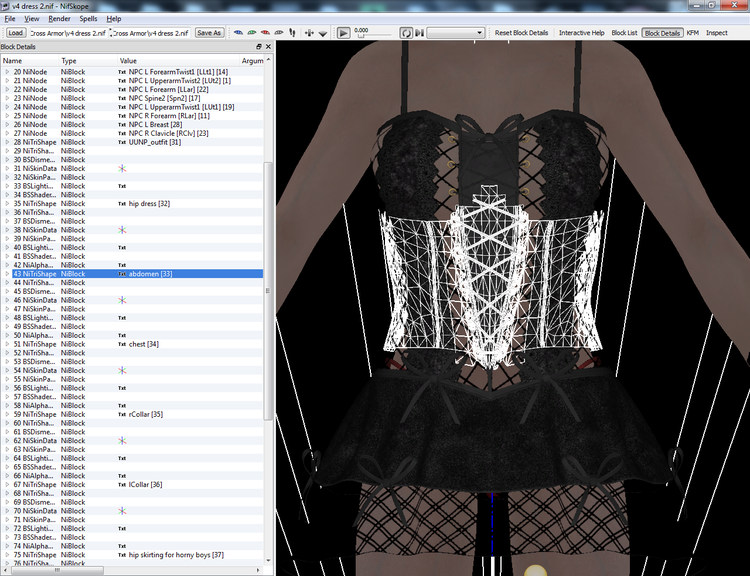This screenshot has width=750, height=576.
Task: Click the Txt icon in the chest row
Action: [x=122, y=344]
